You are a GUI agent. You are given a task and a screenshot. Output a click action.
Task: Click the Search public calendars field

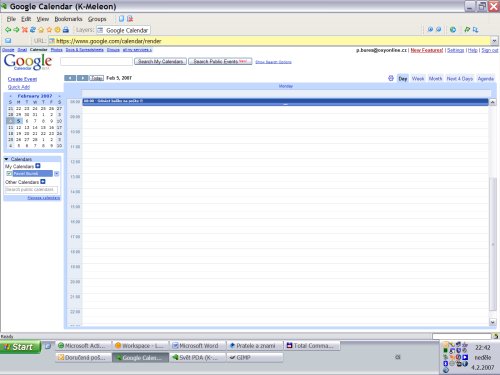pos(31,190)
